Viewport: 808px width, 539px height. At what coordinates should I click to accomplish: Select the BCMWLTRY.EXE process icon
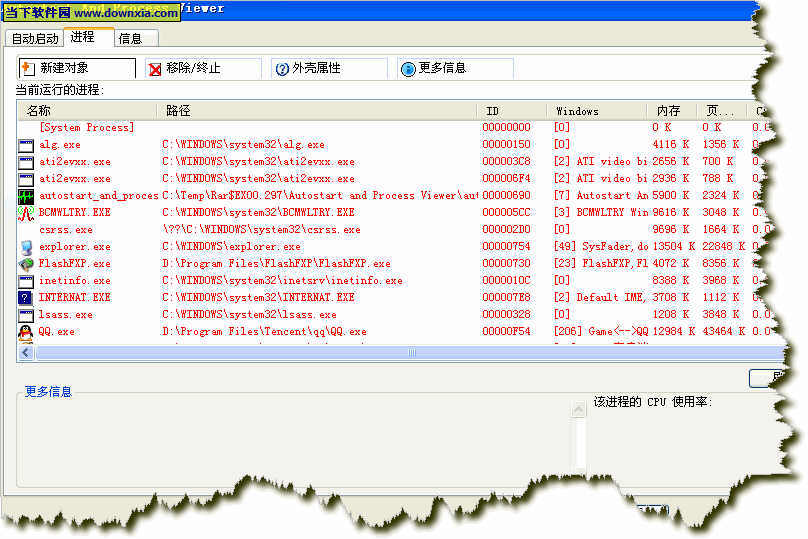pos(26,213)
